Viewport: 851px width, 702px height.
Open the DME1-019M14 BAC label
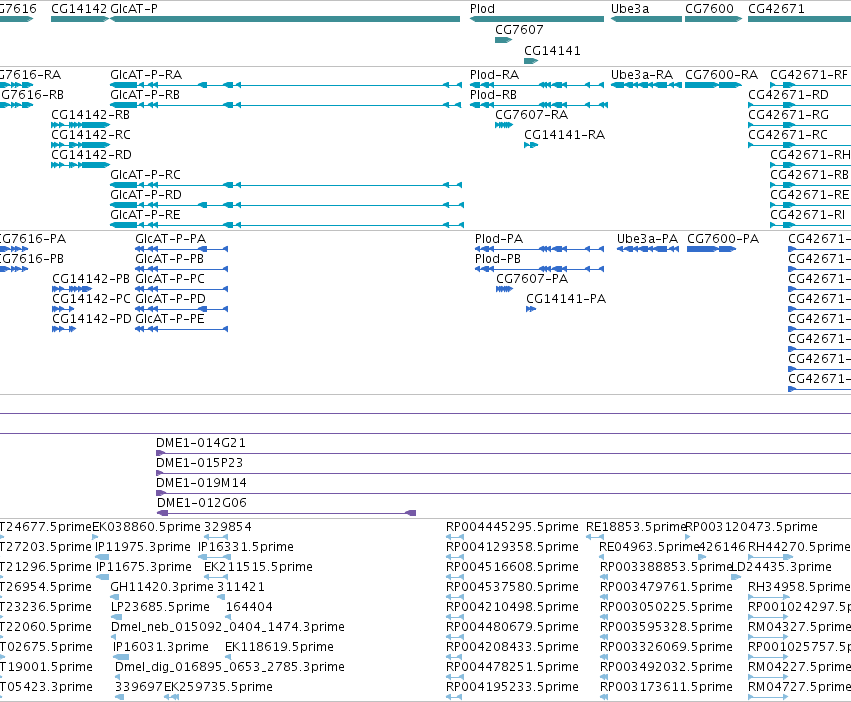[x=201, y=483]
